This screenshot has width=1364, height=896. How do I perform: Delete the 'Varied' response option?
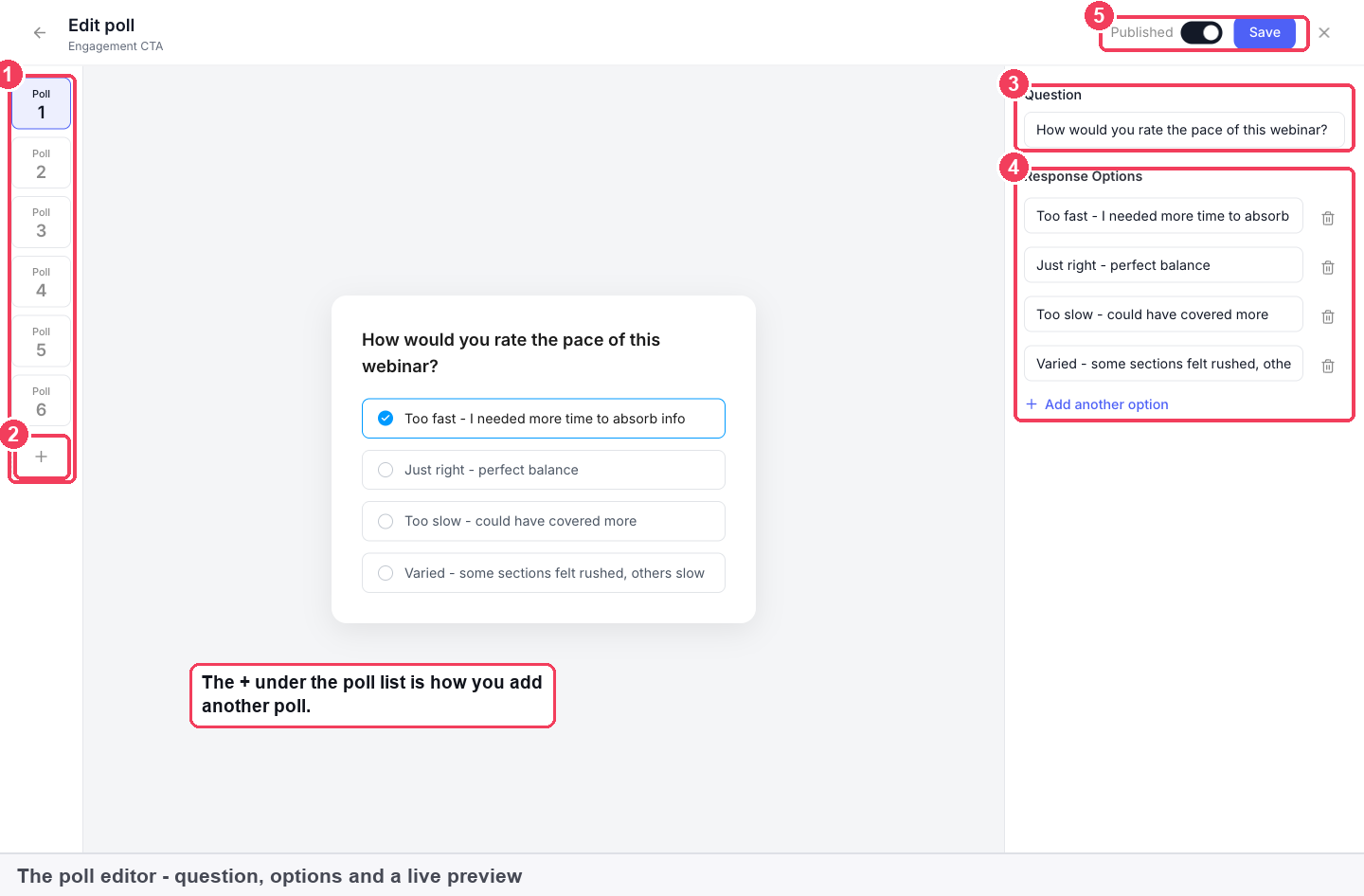1328,366
